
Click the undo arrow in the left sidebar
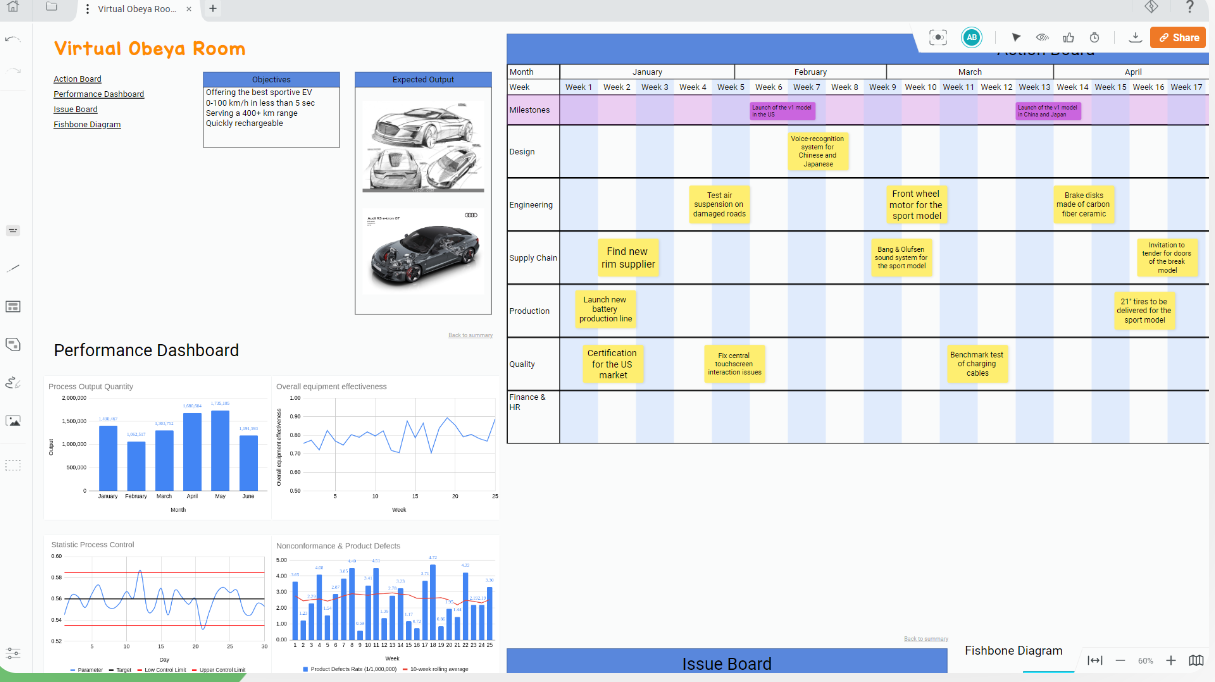[13, 39]
